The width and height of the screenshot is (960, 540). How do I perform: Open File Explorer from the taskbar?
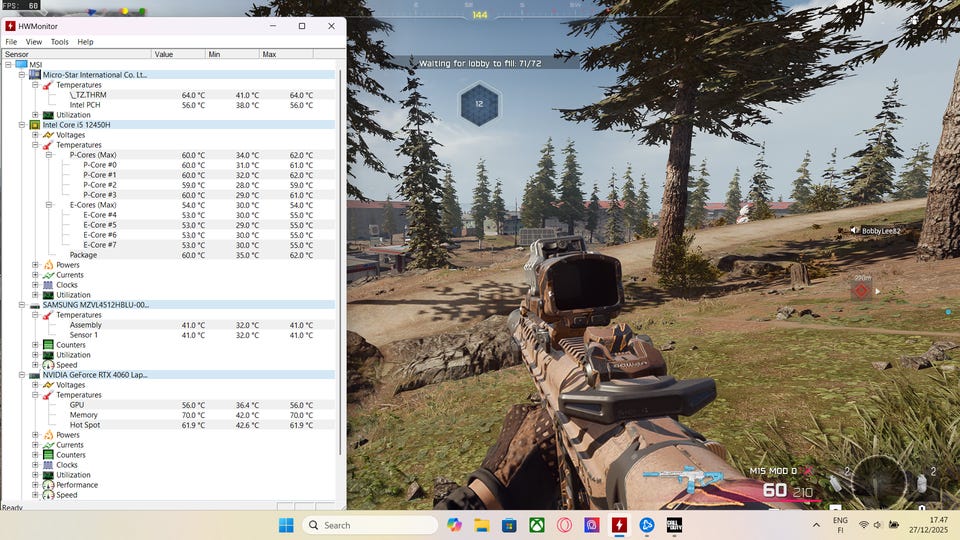[x=482, y=525]
